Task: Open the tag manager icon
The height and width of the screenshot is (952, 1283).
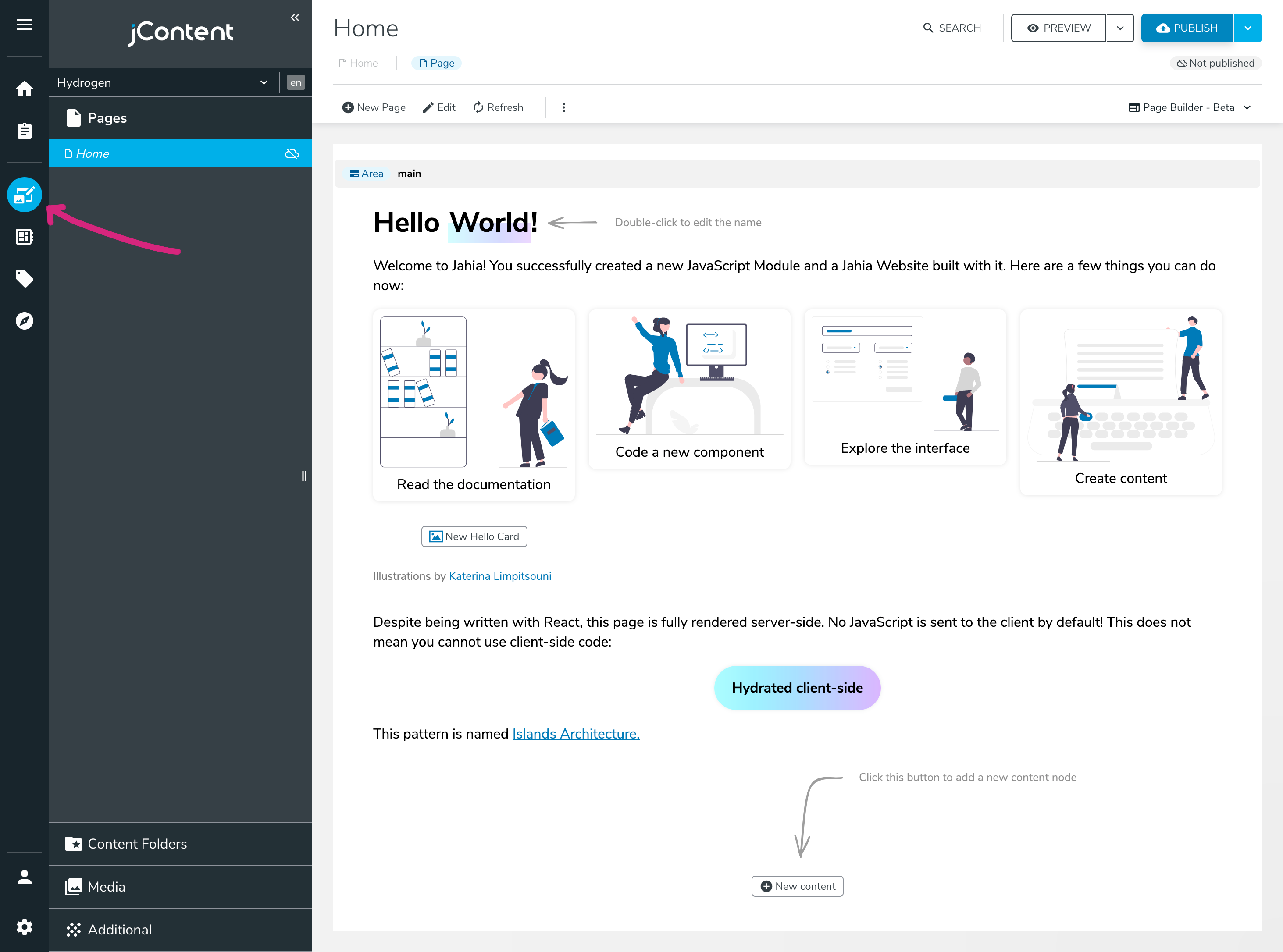Action: pyautogui.click(x=24, y=278)
